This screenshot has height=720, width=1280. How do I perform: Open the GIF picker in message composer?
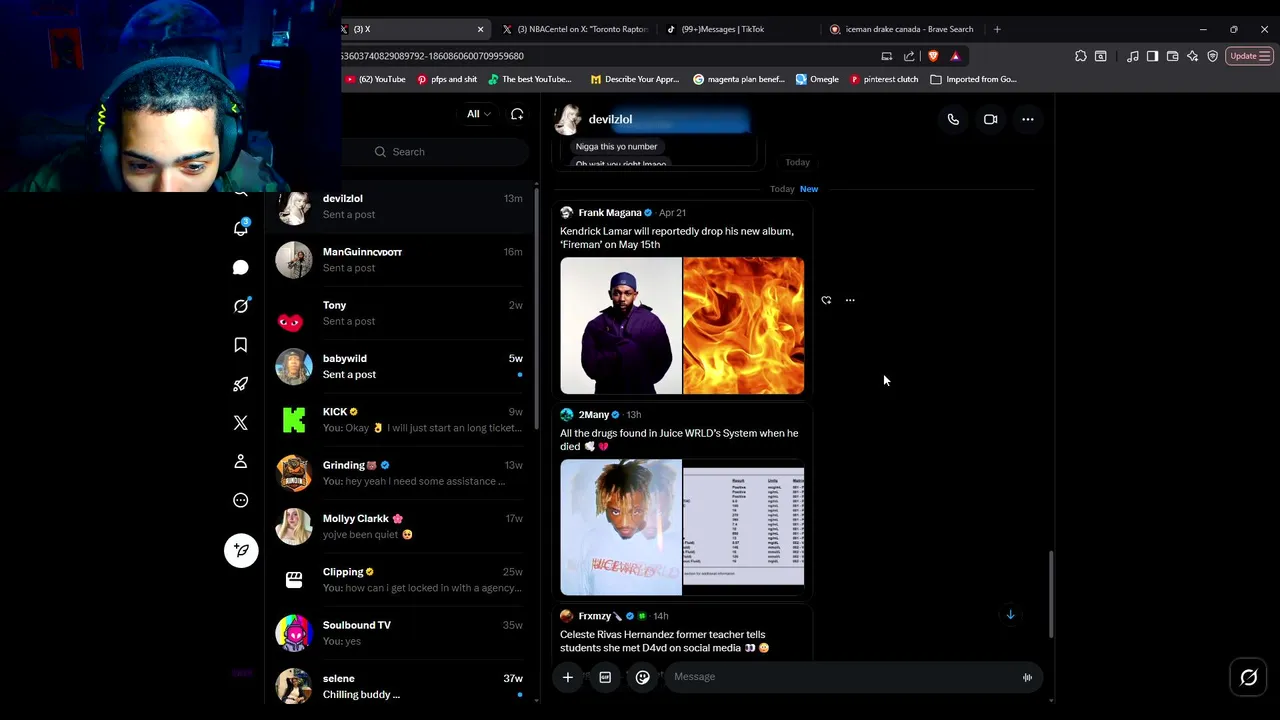[x=605, y=677]
